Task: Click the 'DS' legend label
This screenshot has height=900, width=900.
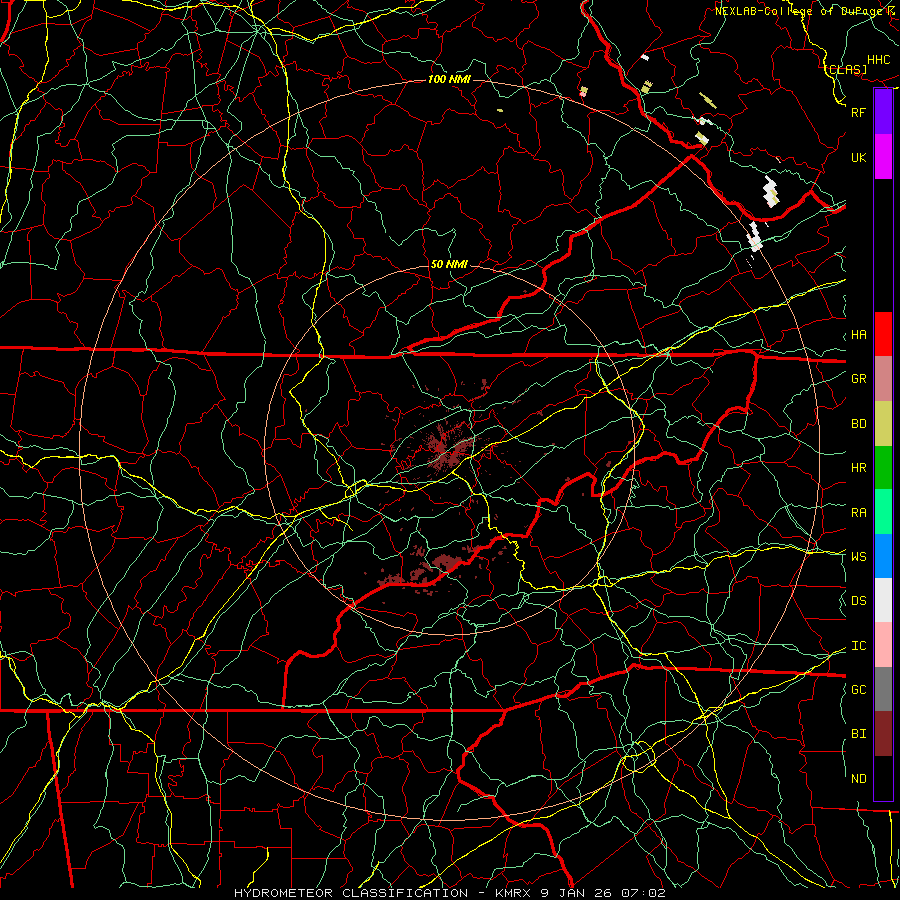Action: coord(858,601)
